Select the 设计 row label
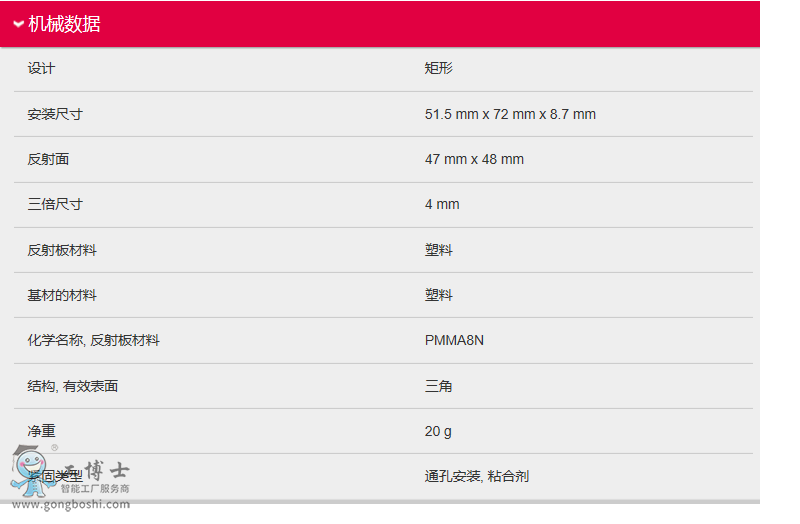The height and width of the screenshot is (524, 800). pyautogui.click(x=41, y=69)
